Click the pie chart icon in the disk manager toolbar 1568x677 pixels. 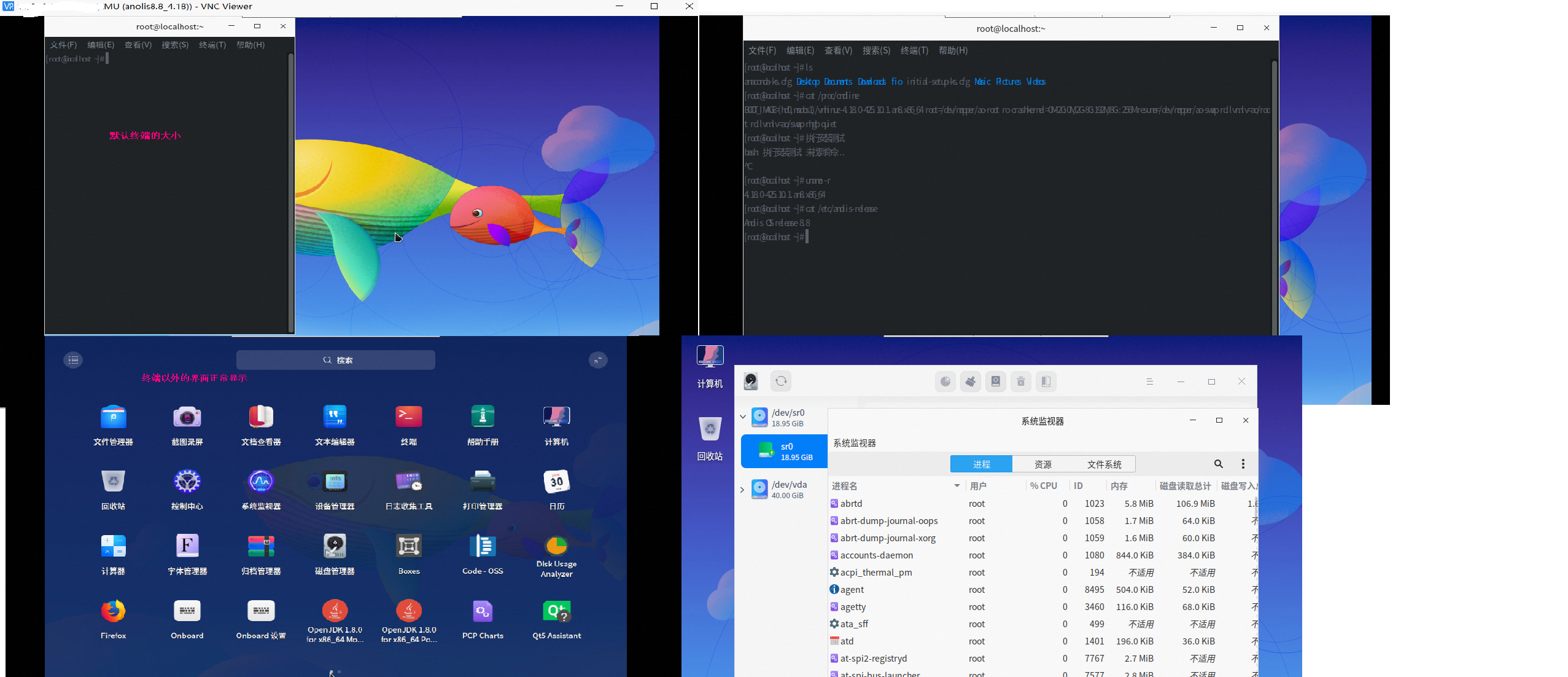point(945,382)
